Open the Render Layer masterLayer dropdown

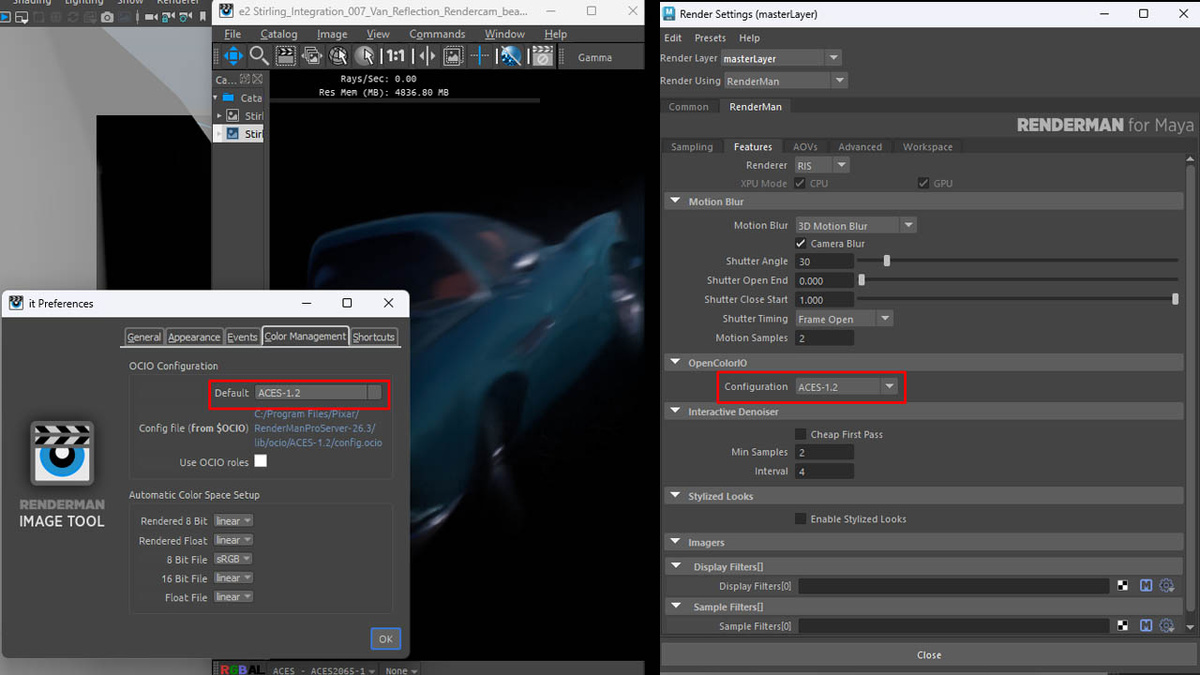point(781,58)
